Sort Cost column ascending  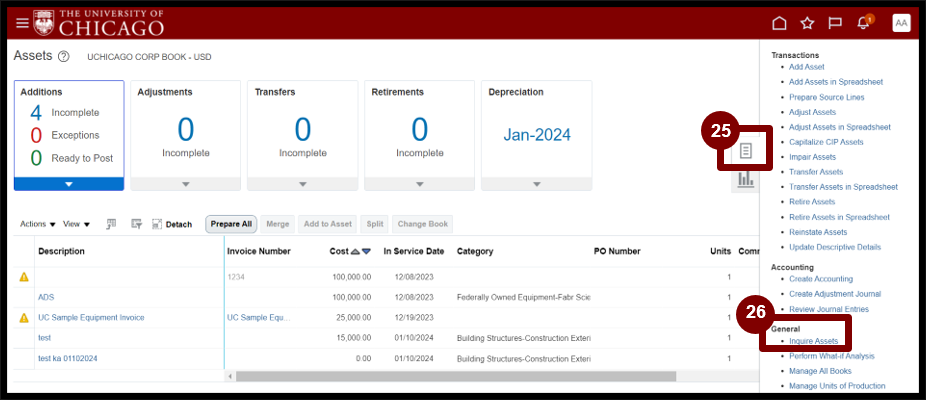tap(355, 251)
